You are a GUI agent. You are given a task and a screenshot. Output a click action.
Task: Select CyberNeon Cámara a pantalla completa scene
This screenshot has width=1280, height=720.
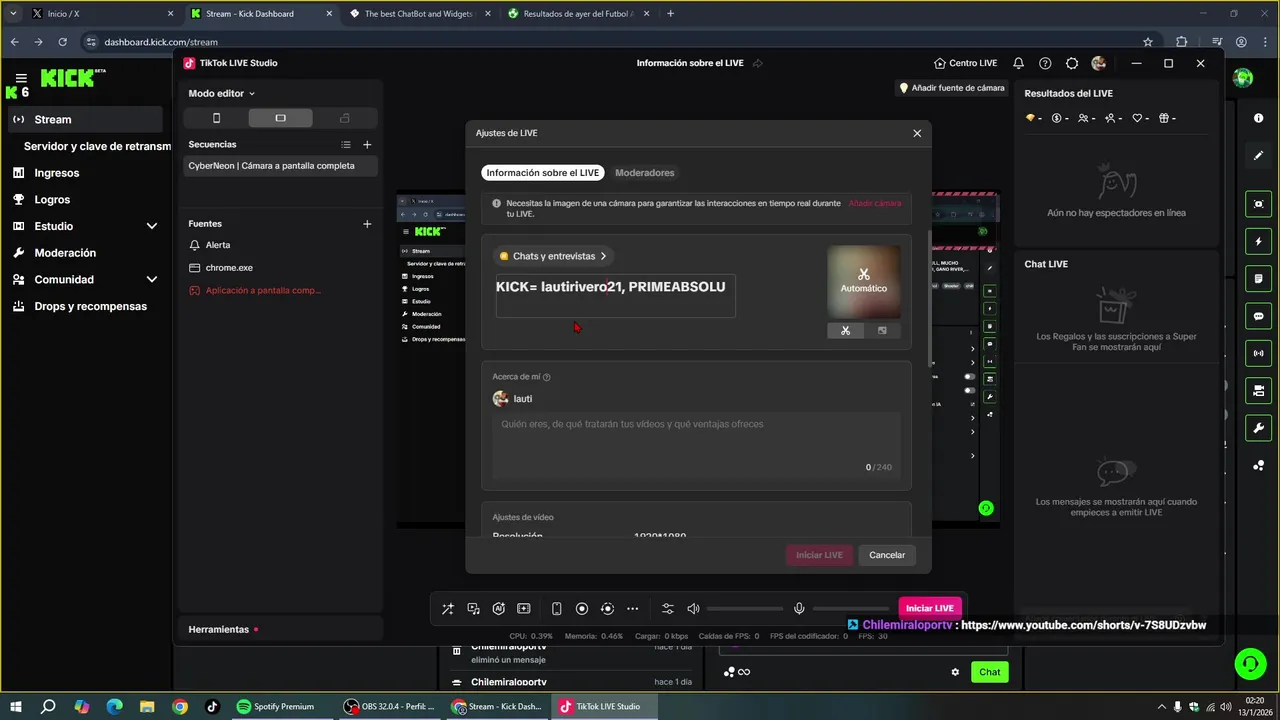click(280, 166)
